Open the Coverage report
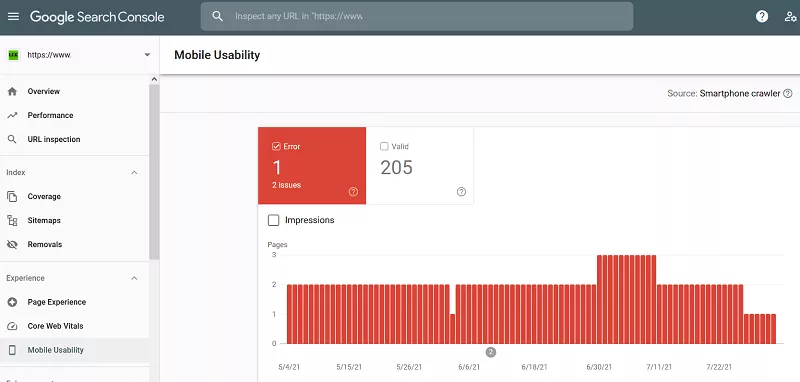The image size is (800, 382). [74, 196]
